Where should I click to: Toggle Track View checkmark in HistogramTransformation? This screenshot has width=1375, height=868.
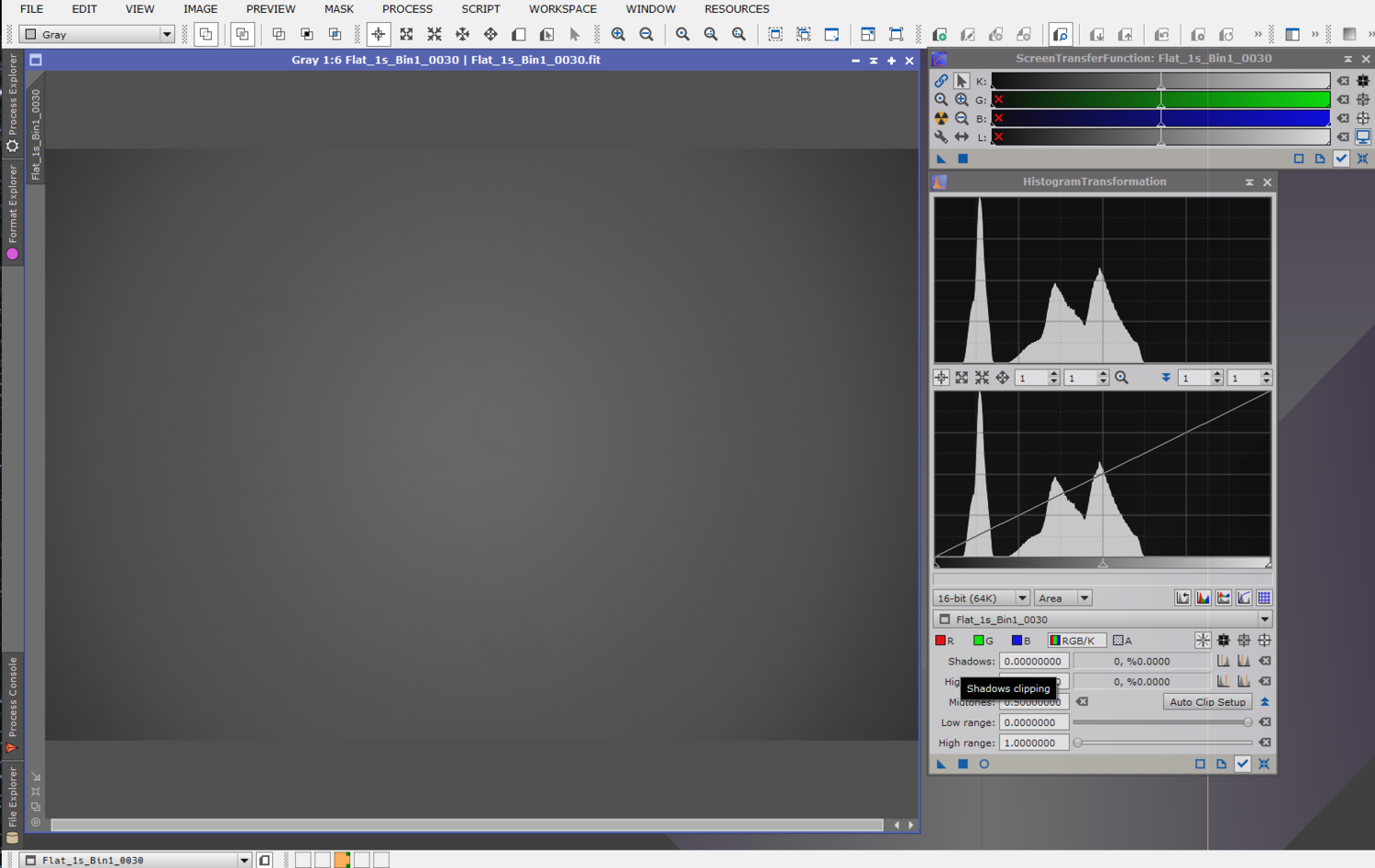pos(1243,764)
